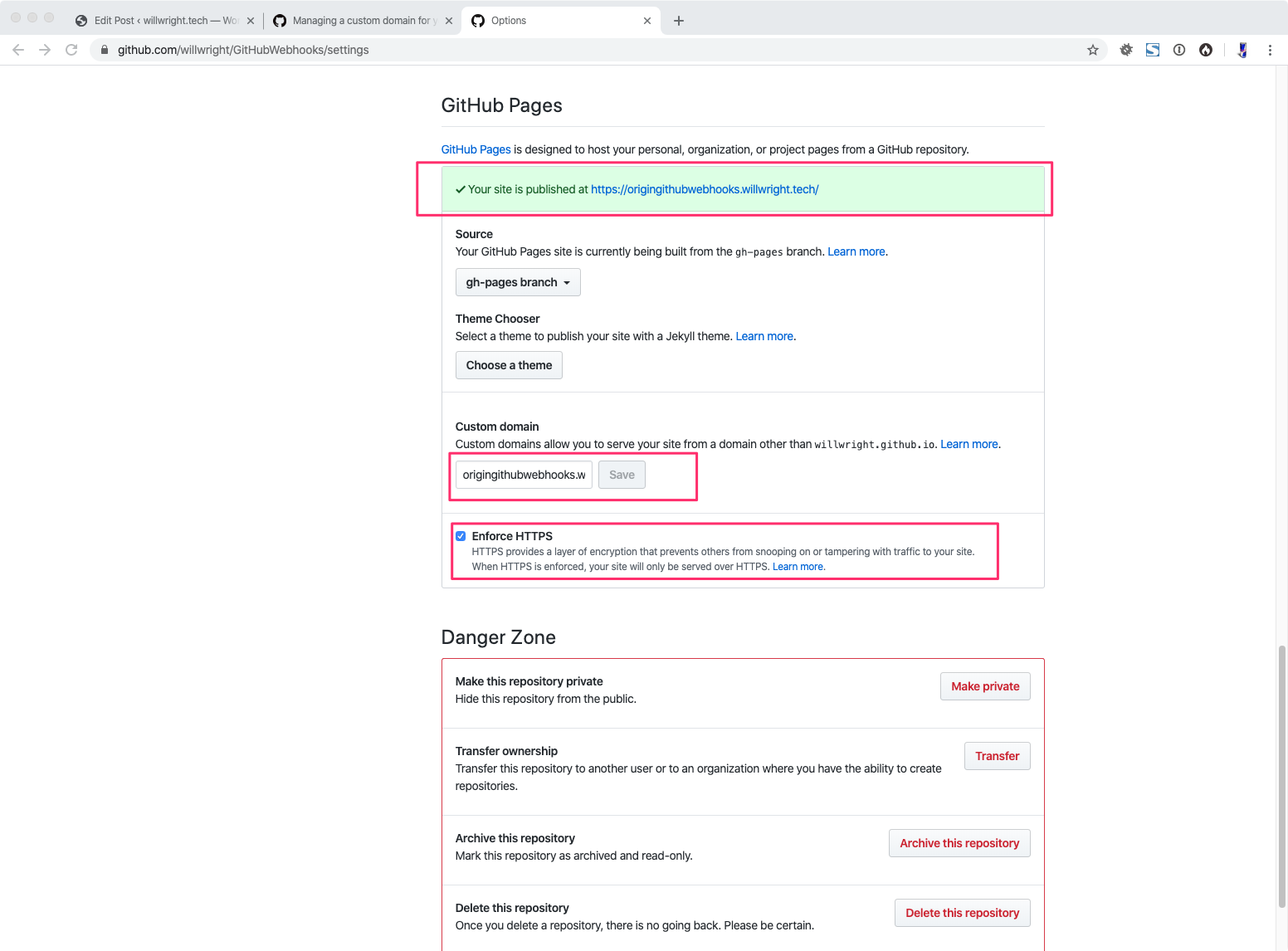Toggle the Enforce HTTPS checkbox

461,536
